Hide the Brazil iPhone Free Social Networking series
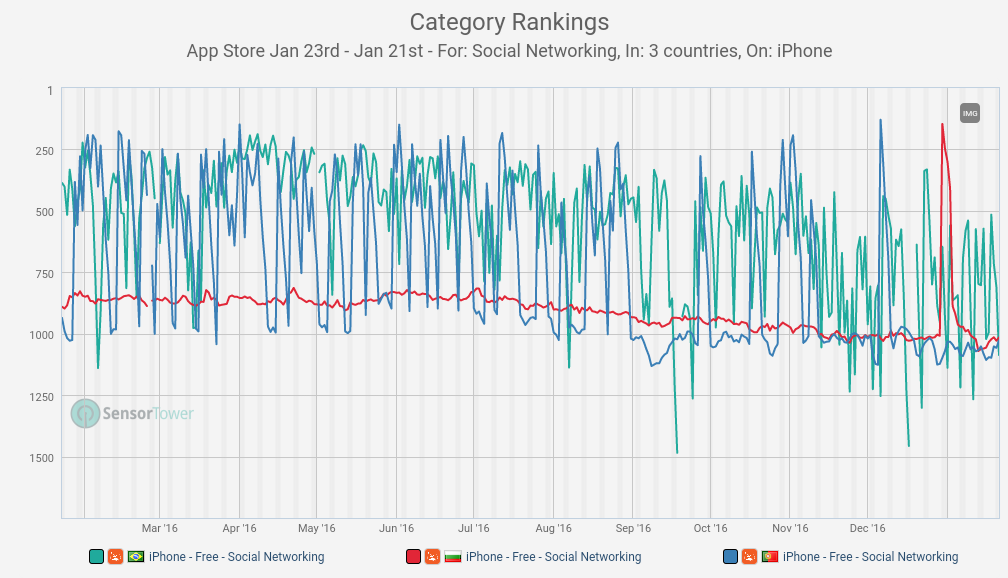The height and width of the screenshot is (578, 1008). pyautogui.click(x=236, y=557)
